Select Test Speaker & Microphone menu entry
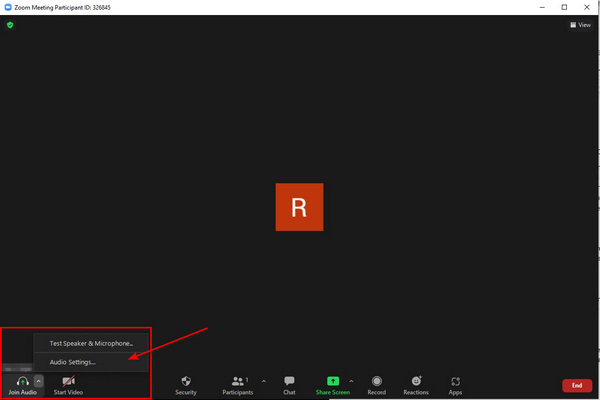The height and width of the screenshot is (400, 600). tap(91, 343)
